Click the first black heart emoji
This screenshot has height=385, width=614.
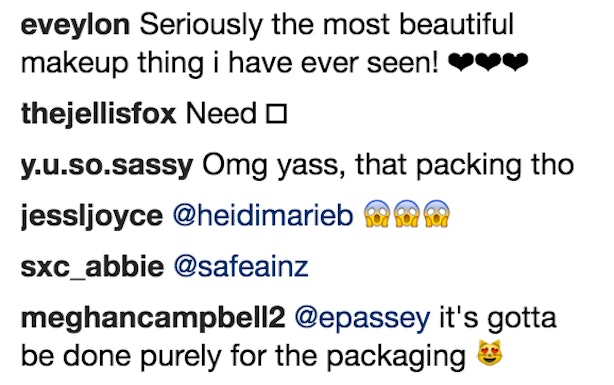click(x=461, y=63)
